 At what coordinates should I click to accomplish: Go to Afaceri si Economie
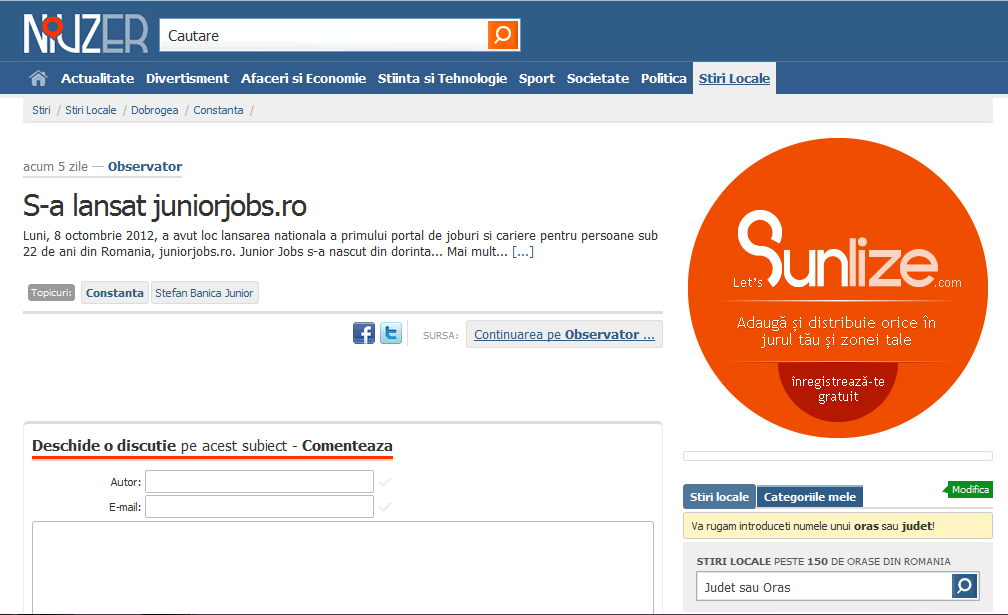[x=303, y=78]
